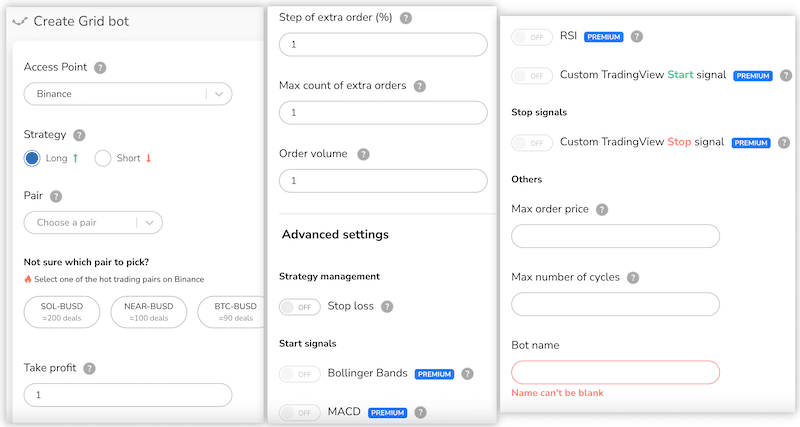800x427 pixels.
Task: Toggle the Stop loss switch
Action: click(299, 307)
